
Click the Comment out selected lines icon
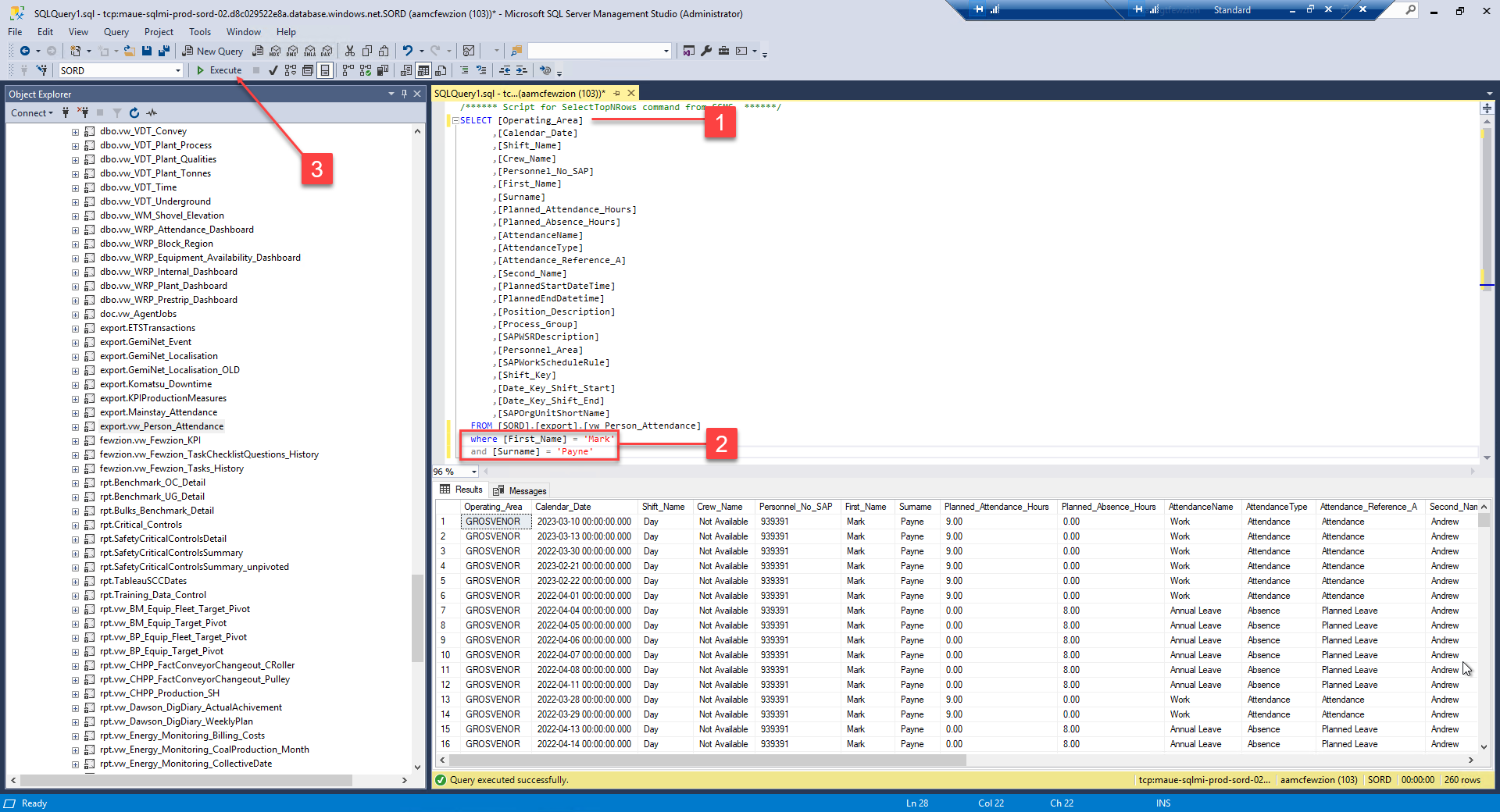(464, 70)
